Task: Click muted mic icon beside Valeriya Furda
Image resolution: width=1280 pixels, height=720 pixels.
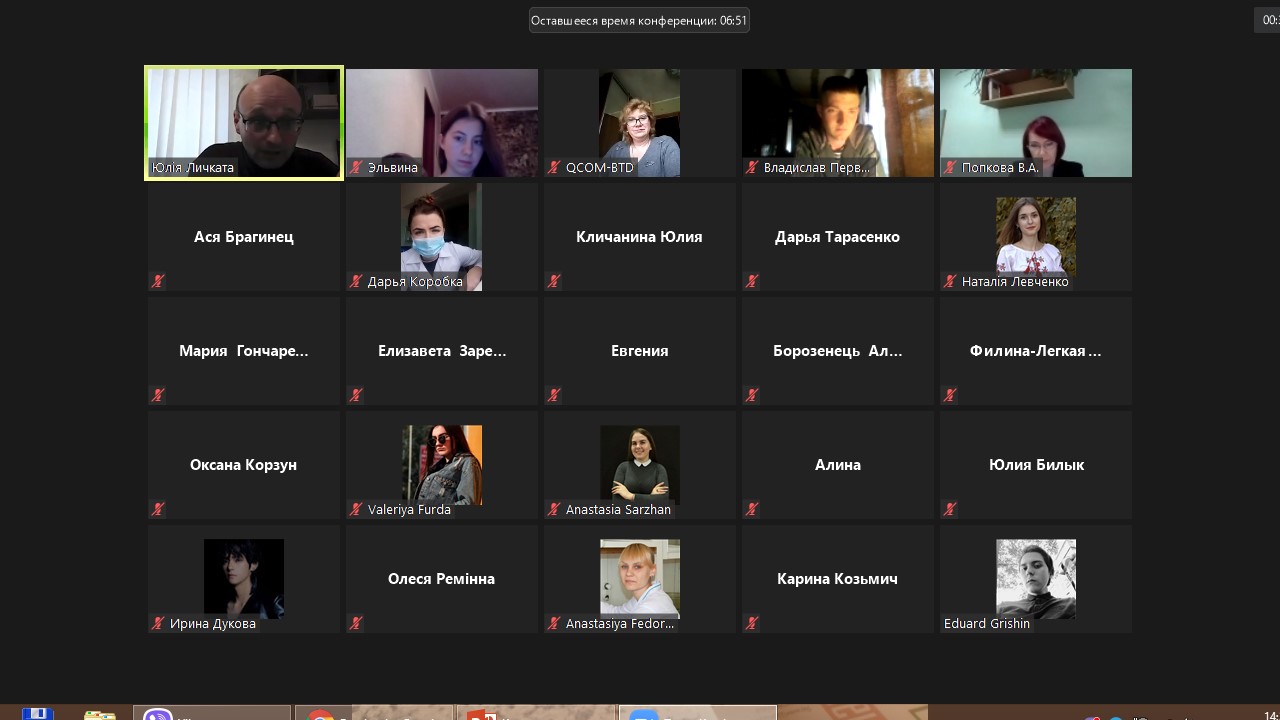Action: (x=356, y=510)
